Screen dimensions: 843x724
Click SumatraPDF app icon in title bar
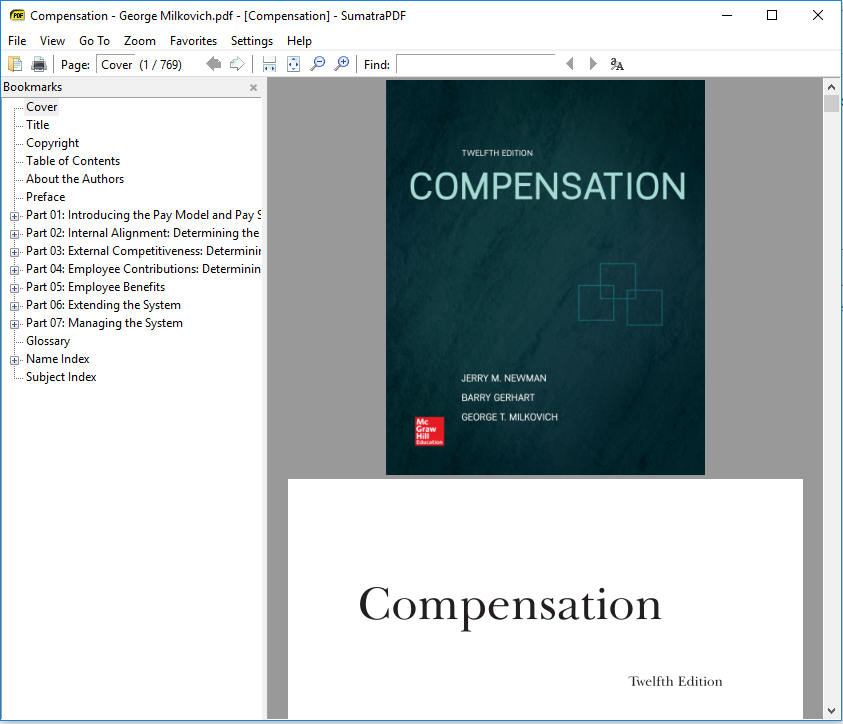pyautogui.click(x=17, y=15)
